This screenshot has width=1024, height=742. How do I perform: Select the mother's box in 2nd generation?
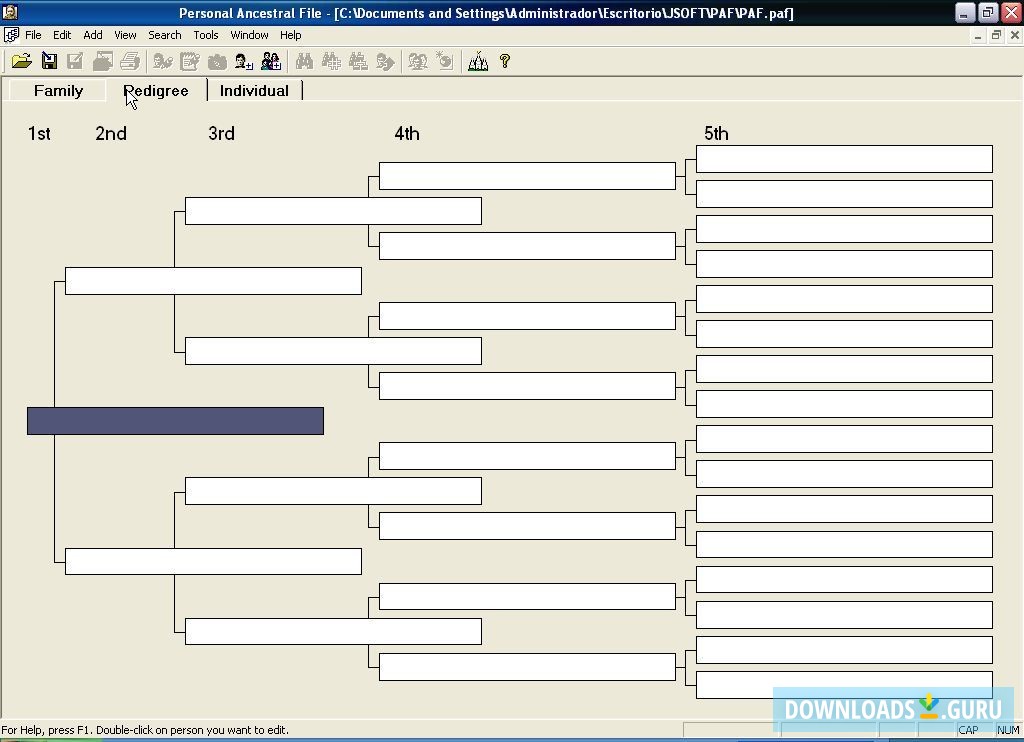click(x=213, y=562)
